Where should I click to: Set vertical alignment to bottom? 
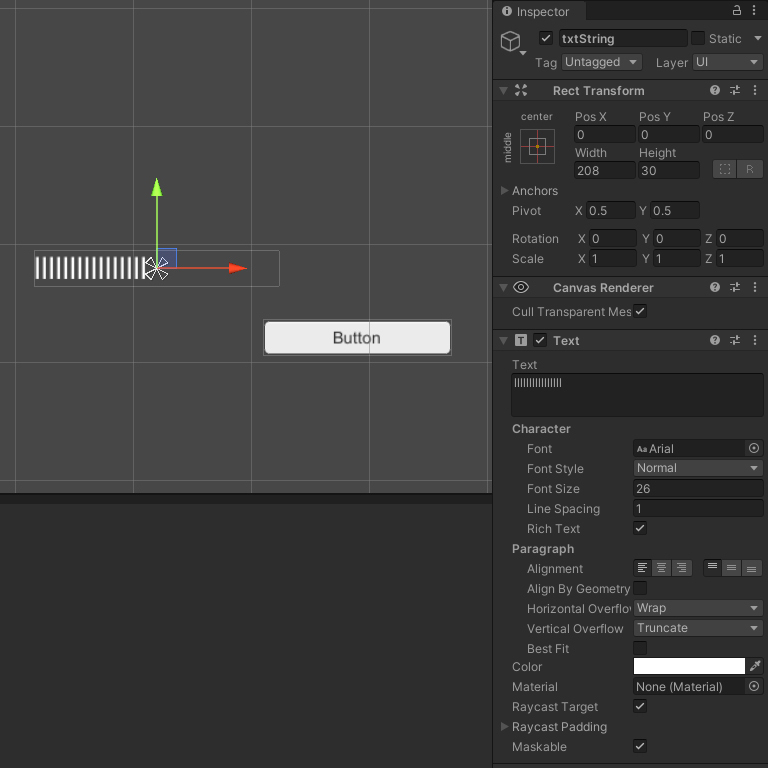(752, 568)
